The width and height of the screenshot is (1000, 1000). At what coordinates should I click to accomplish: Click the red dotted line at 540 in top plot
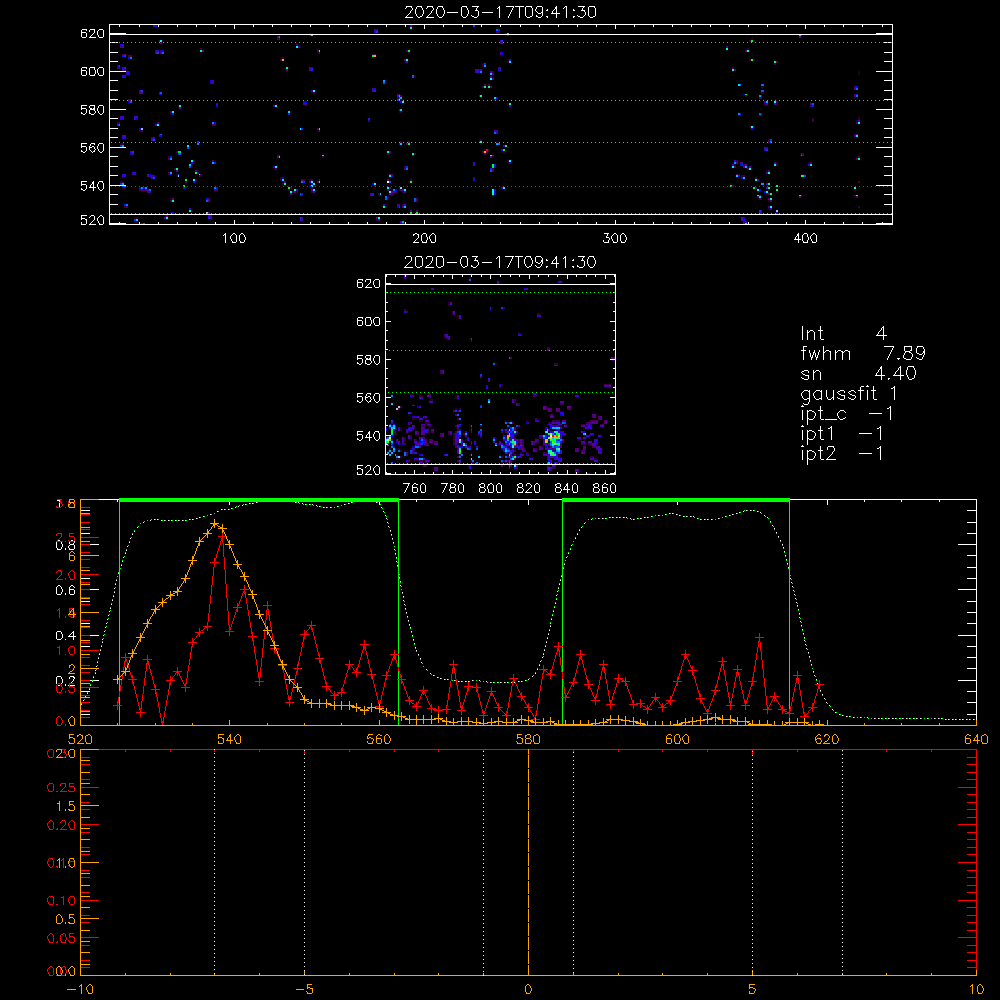pos(501,187)
